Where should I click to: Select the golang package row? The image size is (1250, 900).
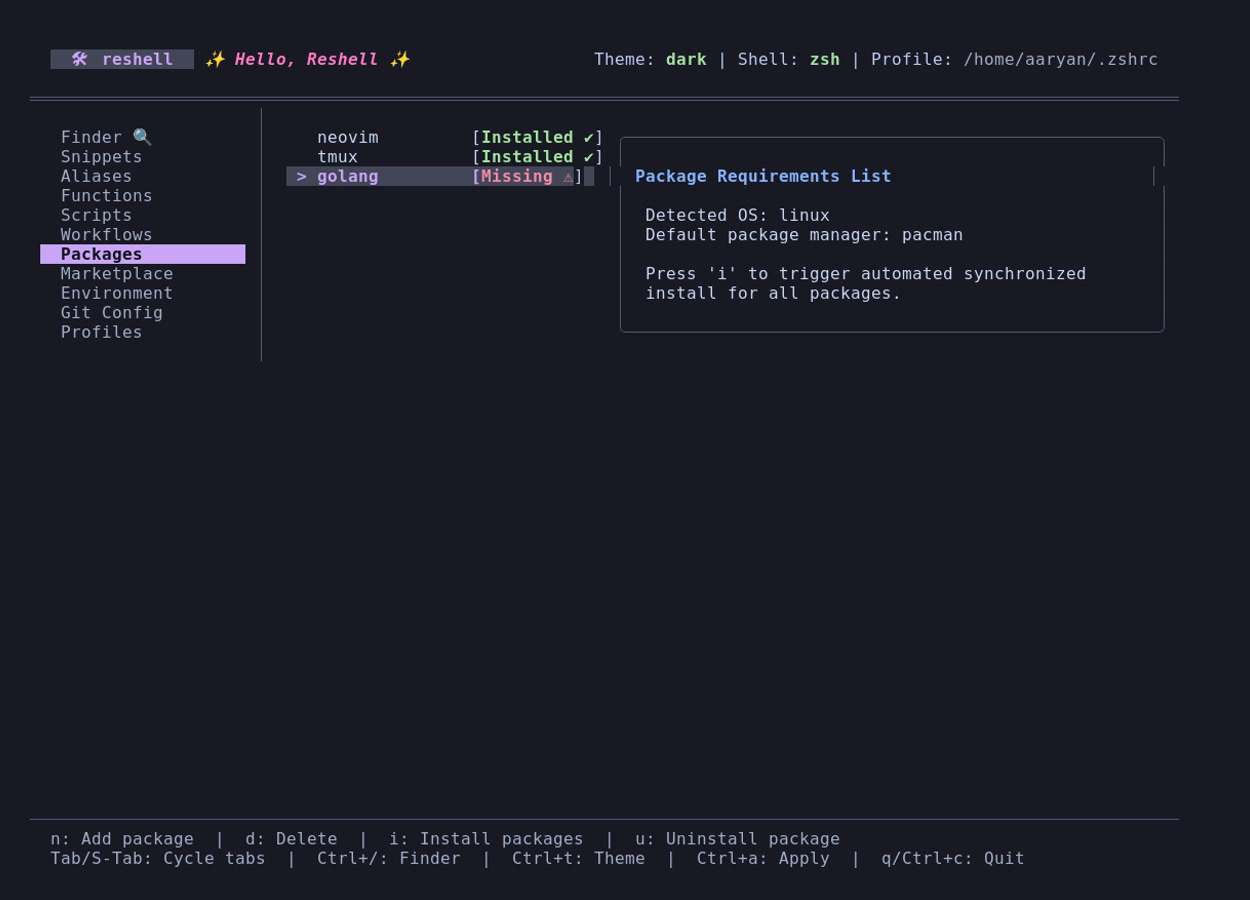(x=440, y=176)
